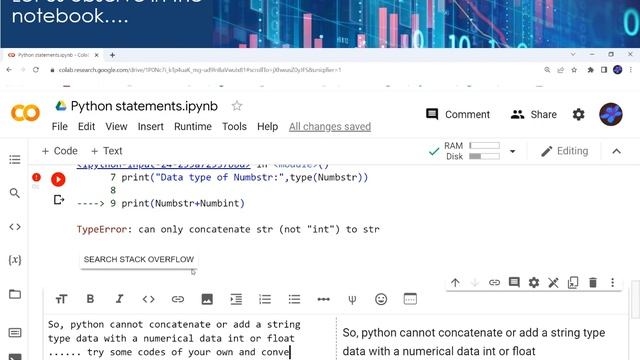Delete the cell with the trash icon
Image resolution: width=640 pixels, height=360 pixels.
(x=593, y=282)
